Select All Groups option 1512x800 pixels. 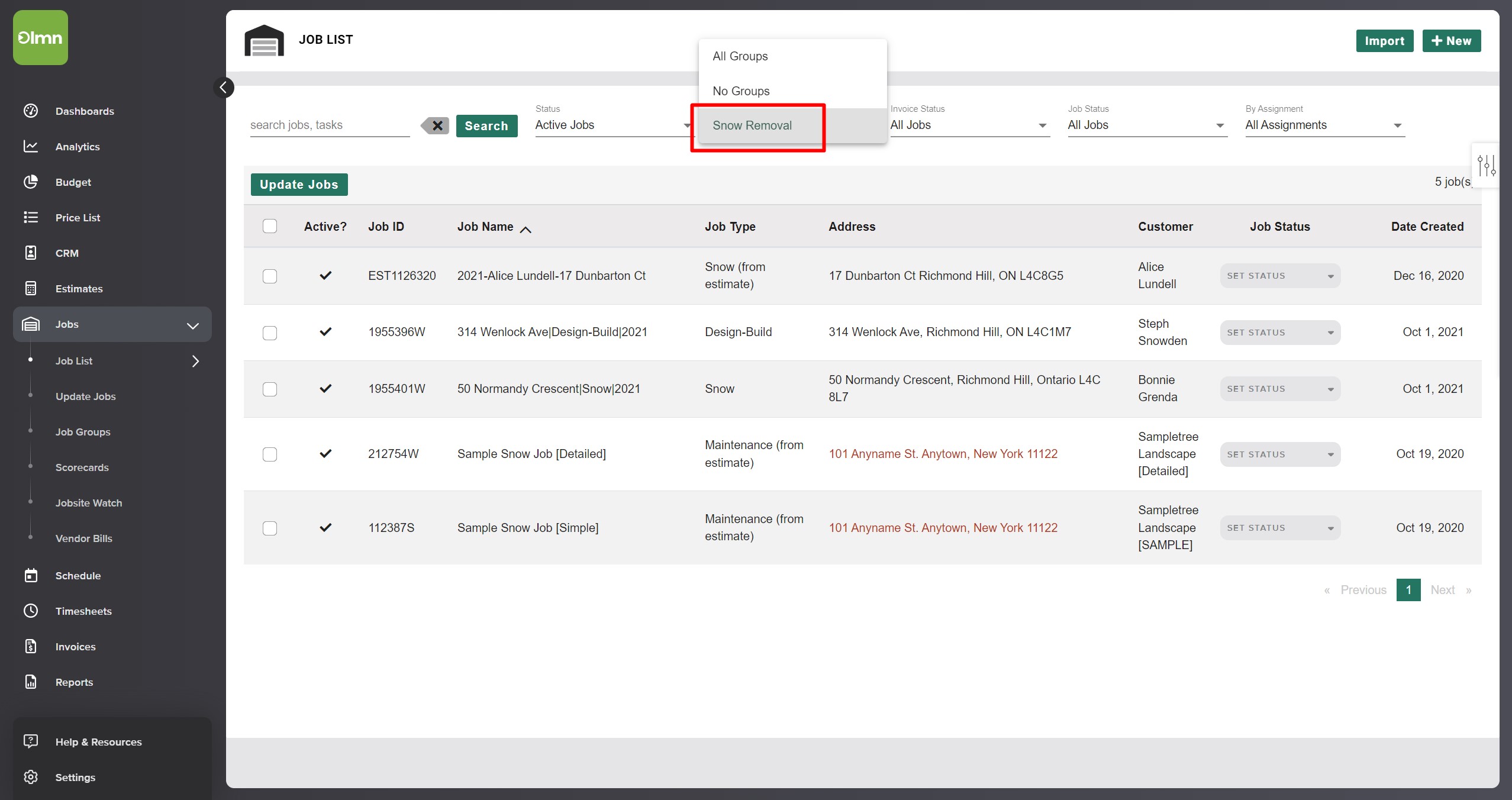tap(792, 56)
